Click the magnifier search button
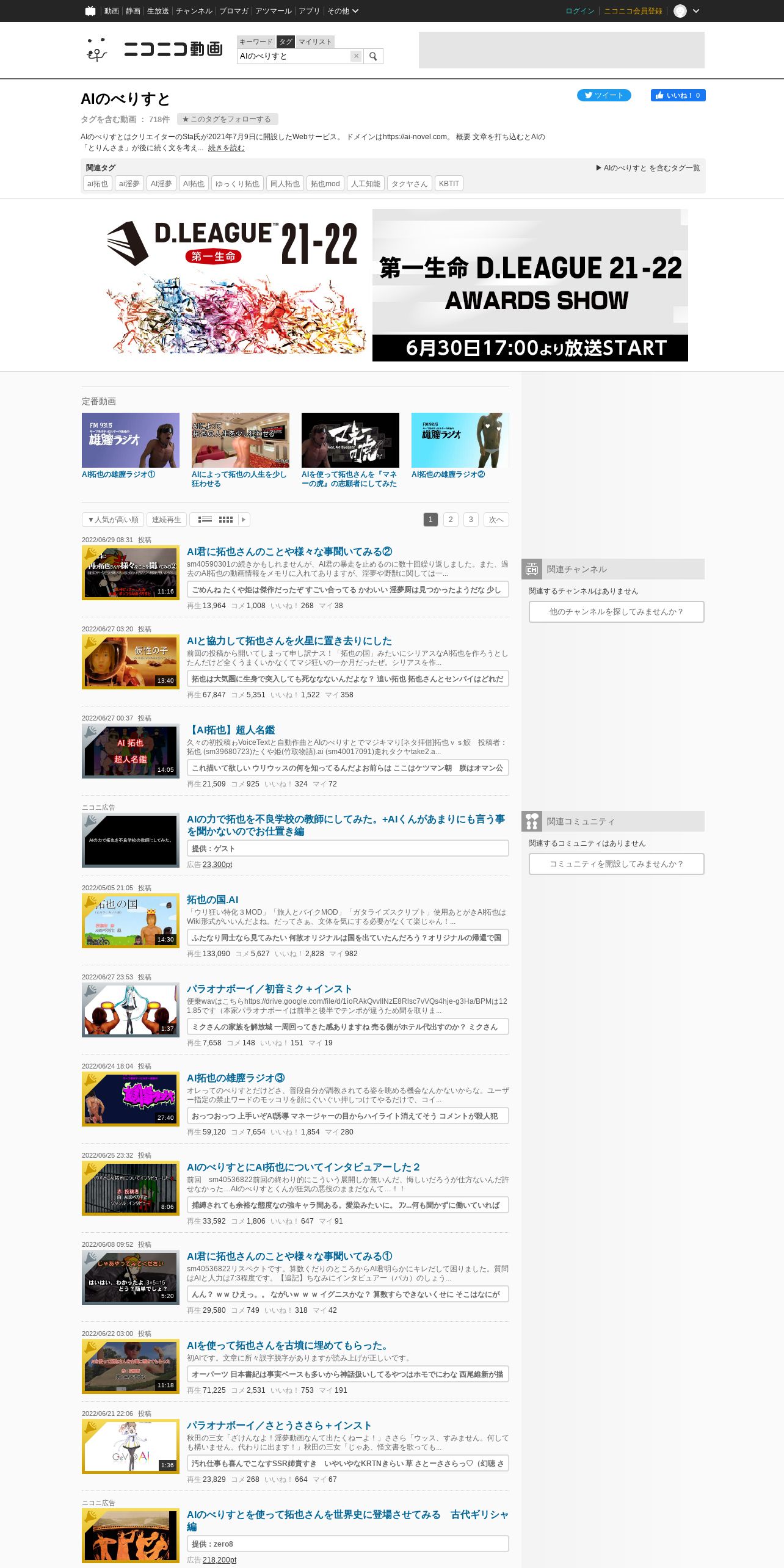 pos(373,56)
